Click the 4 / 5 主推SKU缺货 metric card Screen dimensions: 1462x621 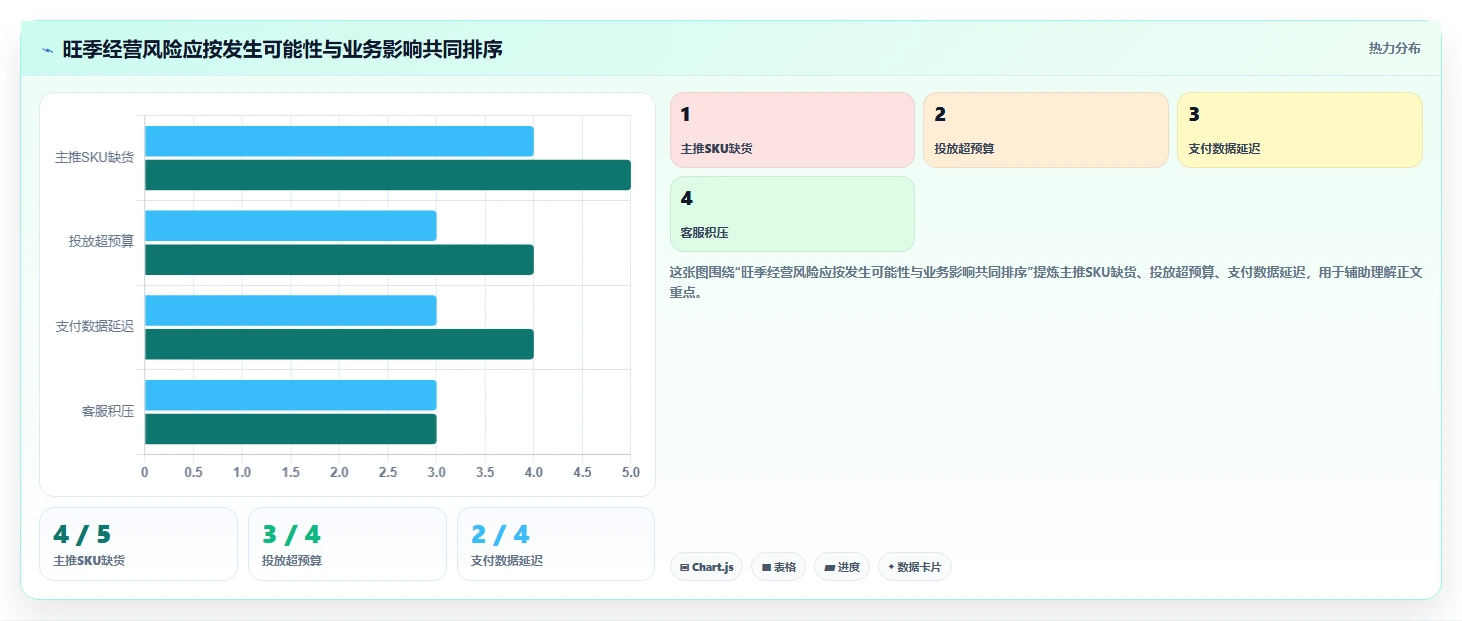pyautogui.click(x=138, y=544)
